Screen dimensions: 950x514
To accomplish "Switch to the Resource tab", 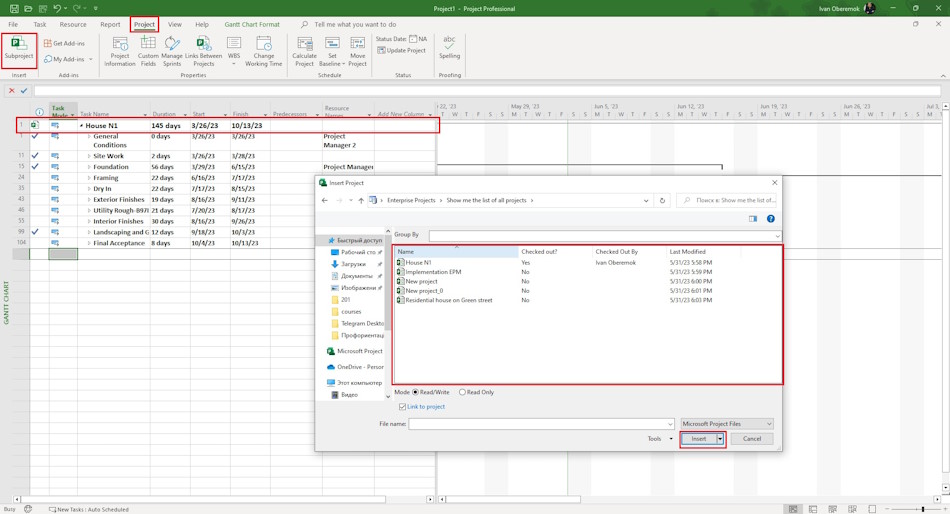I will click(x=73, y=25).
